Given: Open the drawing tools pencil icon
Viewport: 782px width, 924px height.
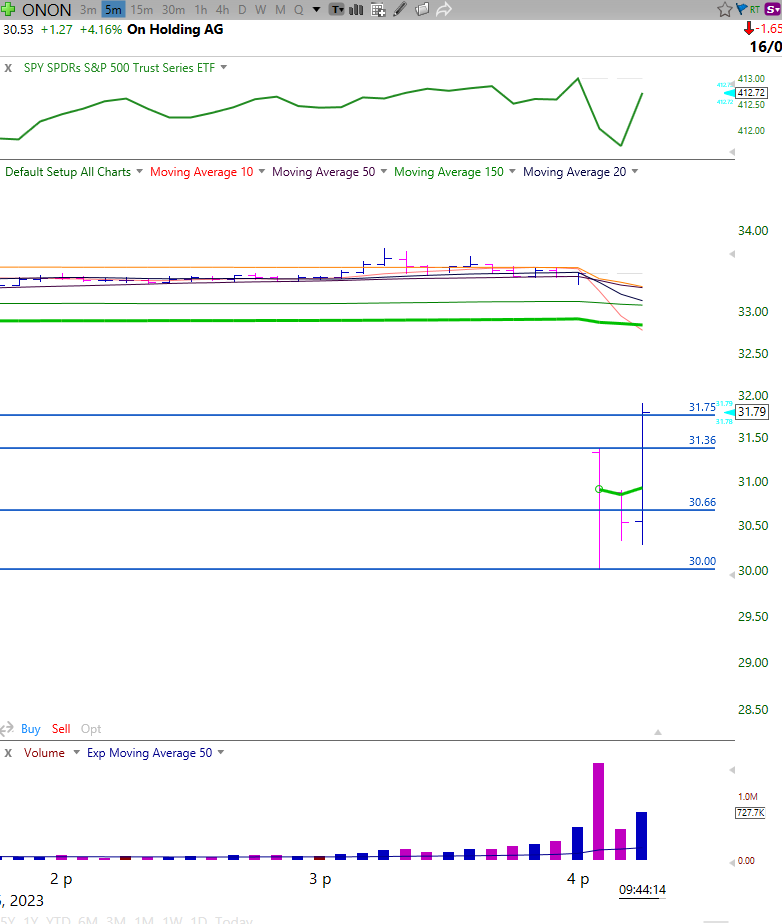Looking at the screenshot, I should click(x=400, y=9).
